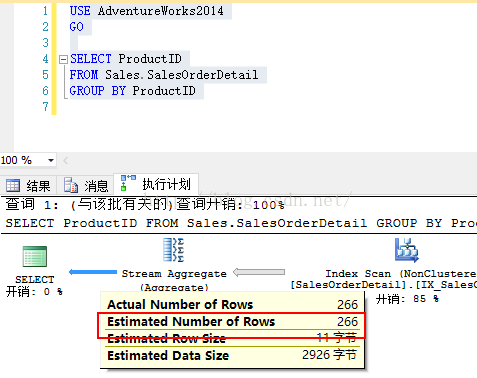Click ProductID on editor line 4
This screenshot has width=477, height=378.
150,59
